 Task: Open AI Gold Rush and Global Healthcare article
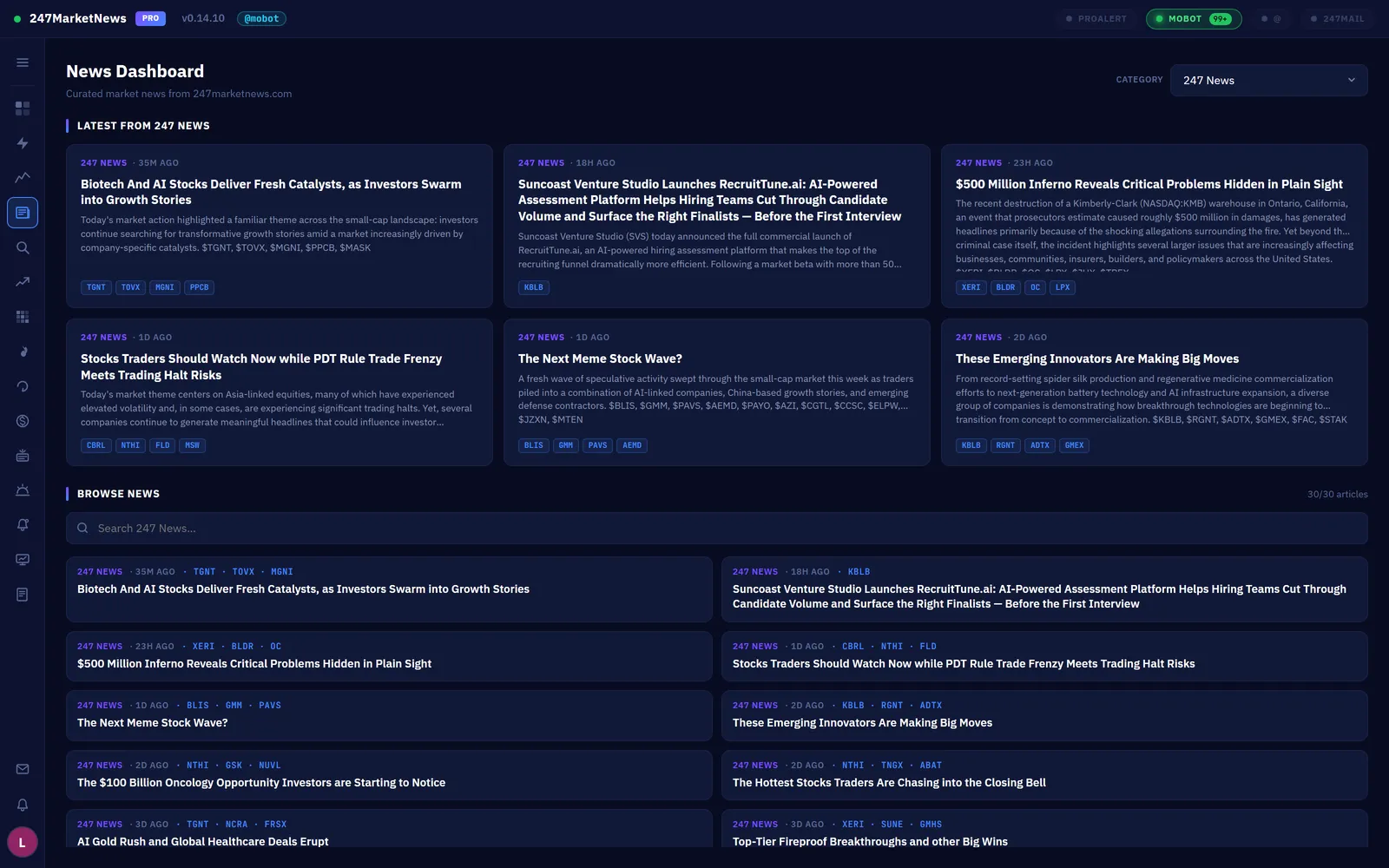(389, 829)
